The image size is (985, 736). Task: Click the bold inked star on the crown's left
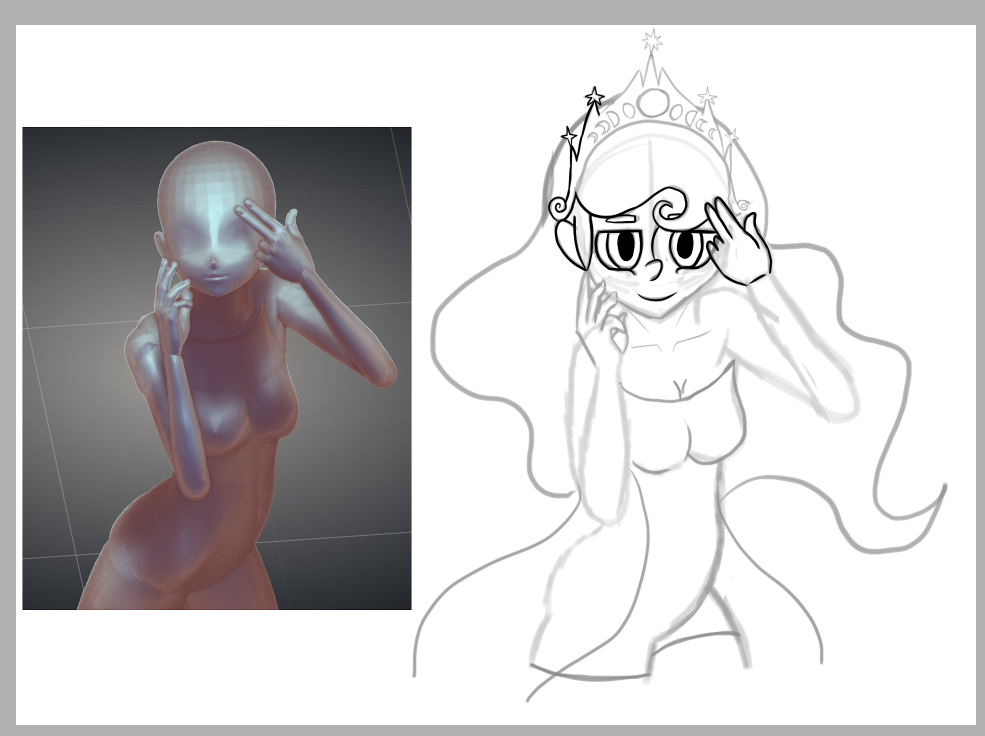[595, 97]
